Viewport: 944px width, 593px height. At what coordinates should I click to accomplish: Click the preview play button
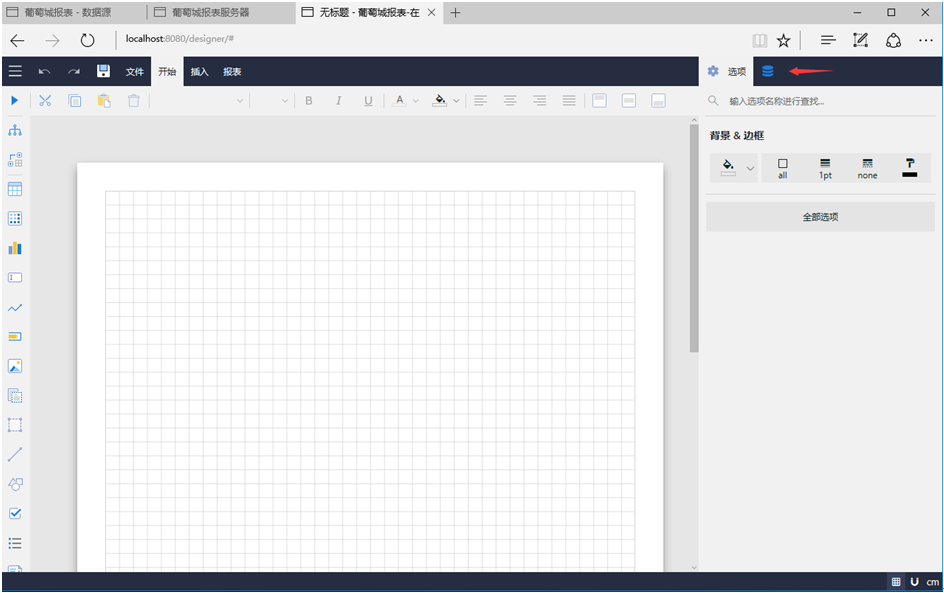click(14, 101)
